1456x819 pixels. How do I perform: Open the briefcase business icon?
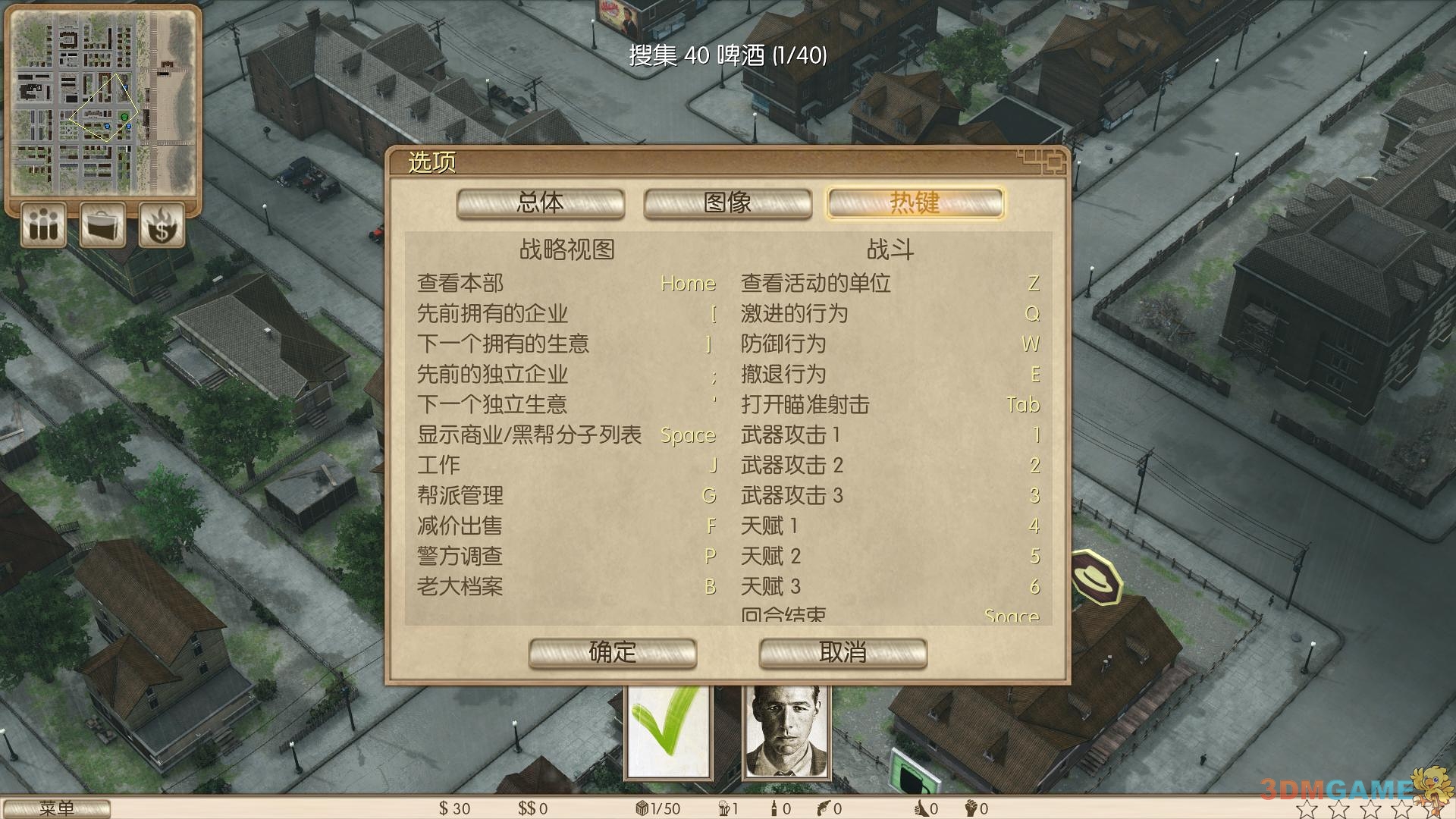(x=102, y=224)
